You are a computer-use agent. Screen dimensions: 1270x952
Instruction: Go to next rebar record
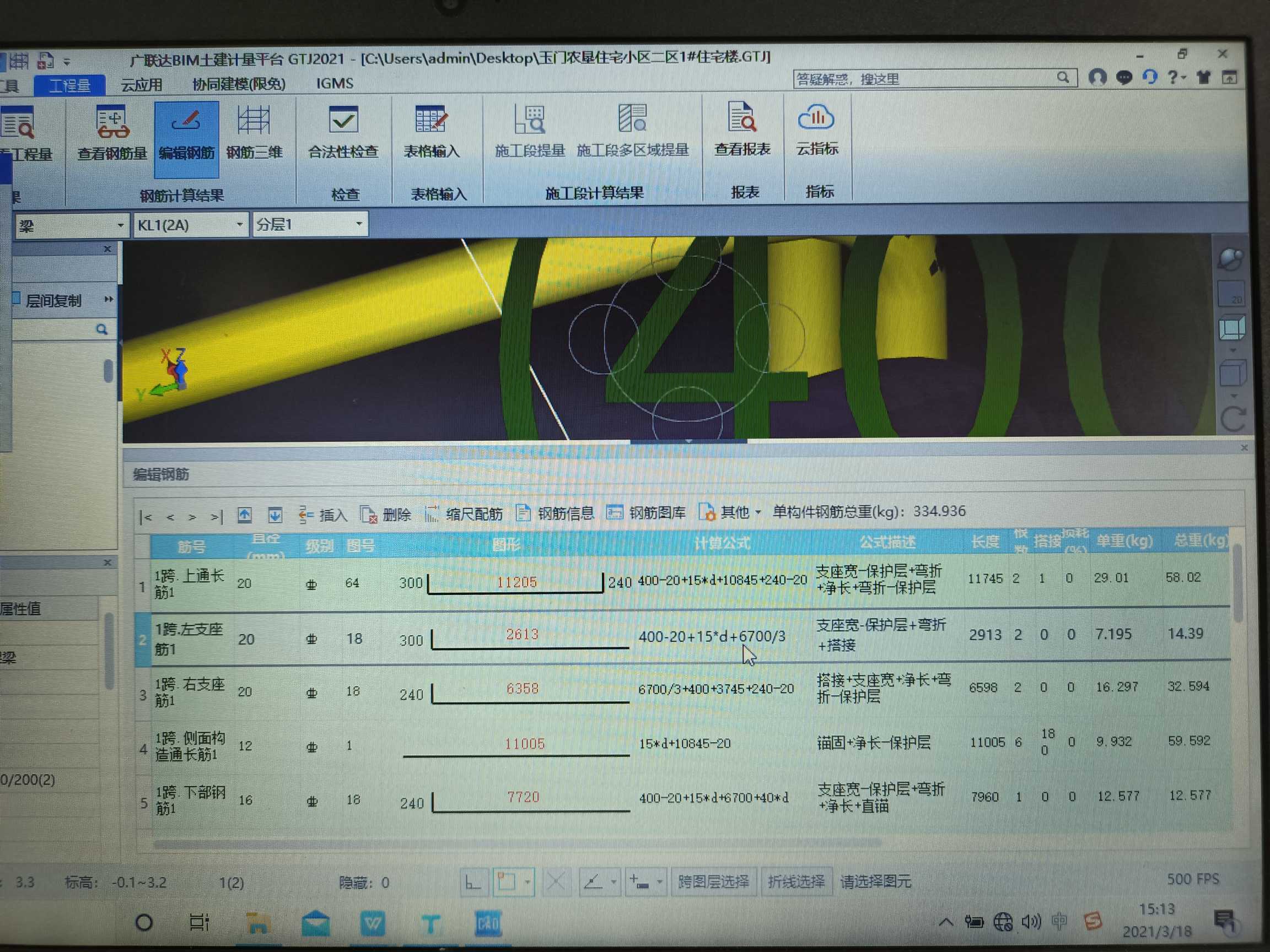point(192,517)
